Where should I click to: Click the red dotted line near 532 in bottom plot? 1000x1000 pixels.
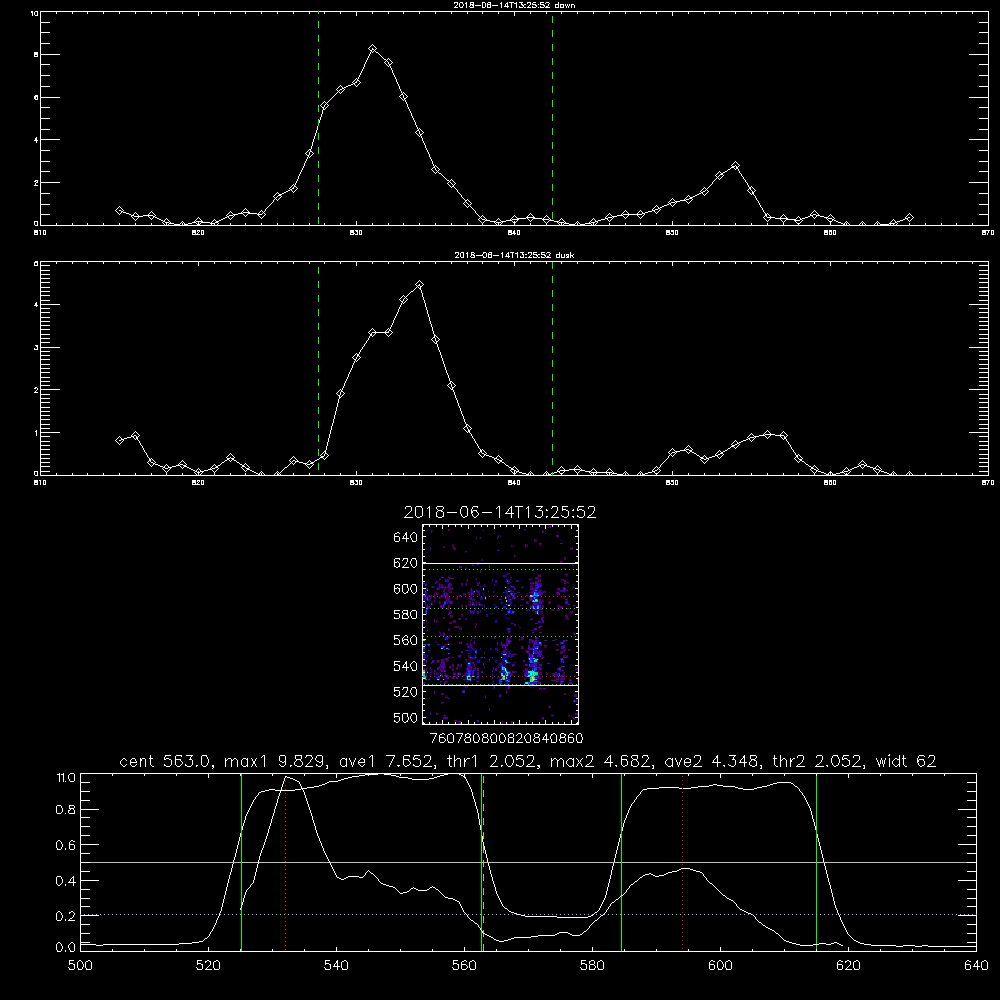pos(286,862)
